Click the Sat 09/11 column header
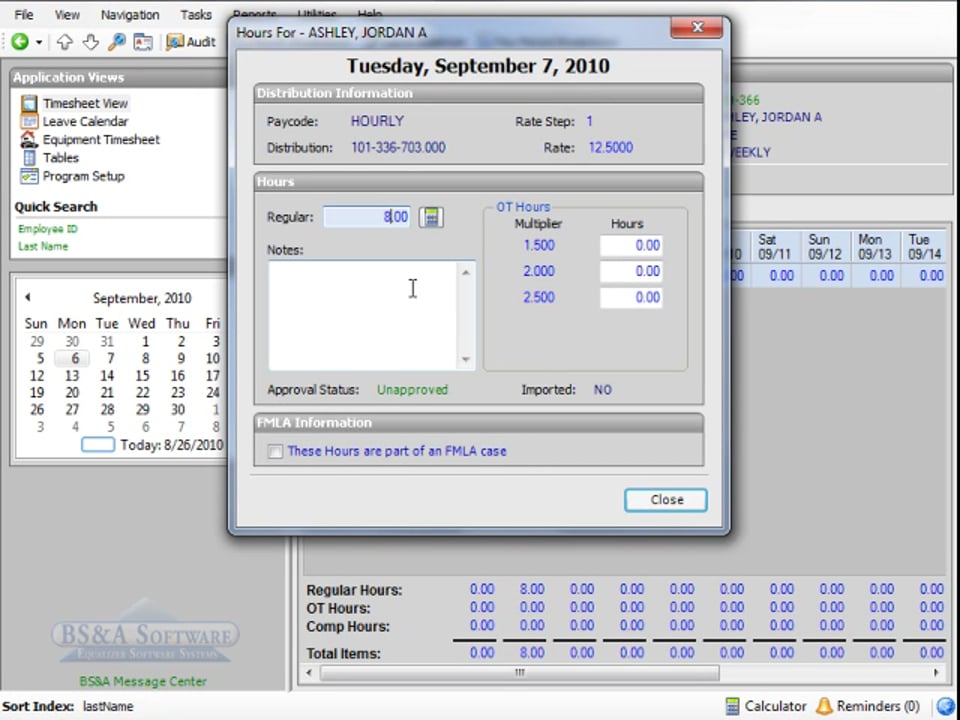Image resolution: width=960 pixels, height=720 pixels. click(x=774, y=247)
